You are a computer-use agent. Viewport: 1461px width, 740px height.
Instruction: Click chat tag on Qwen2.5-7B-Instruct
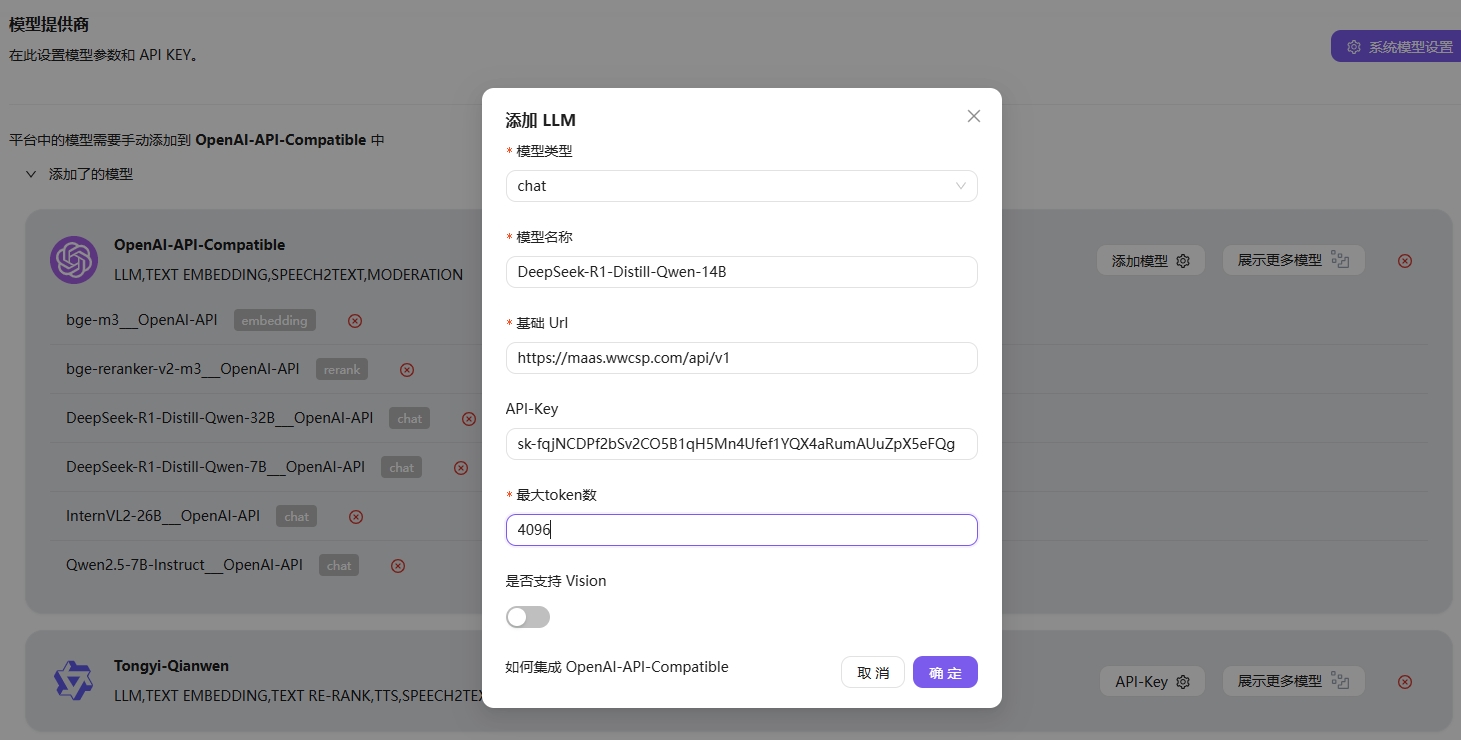(339, 565)
